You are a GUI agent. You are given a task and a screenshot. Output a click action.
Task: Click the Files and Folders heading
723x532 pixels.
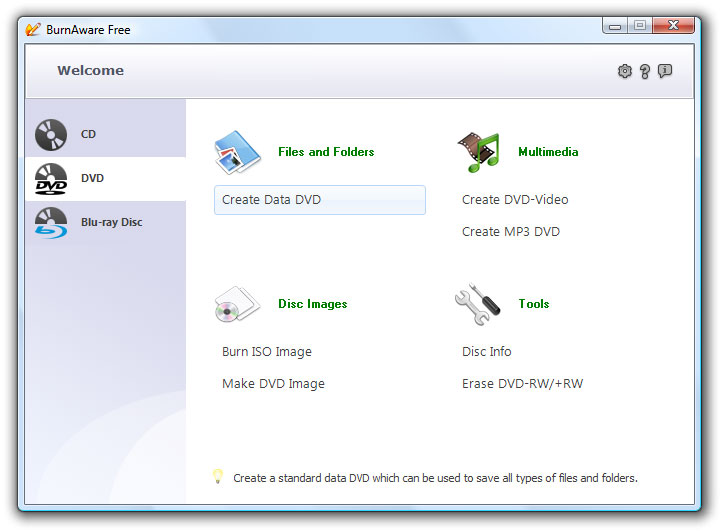326,152
